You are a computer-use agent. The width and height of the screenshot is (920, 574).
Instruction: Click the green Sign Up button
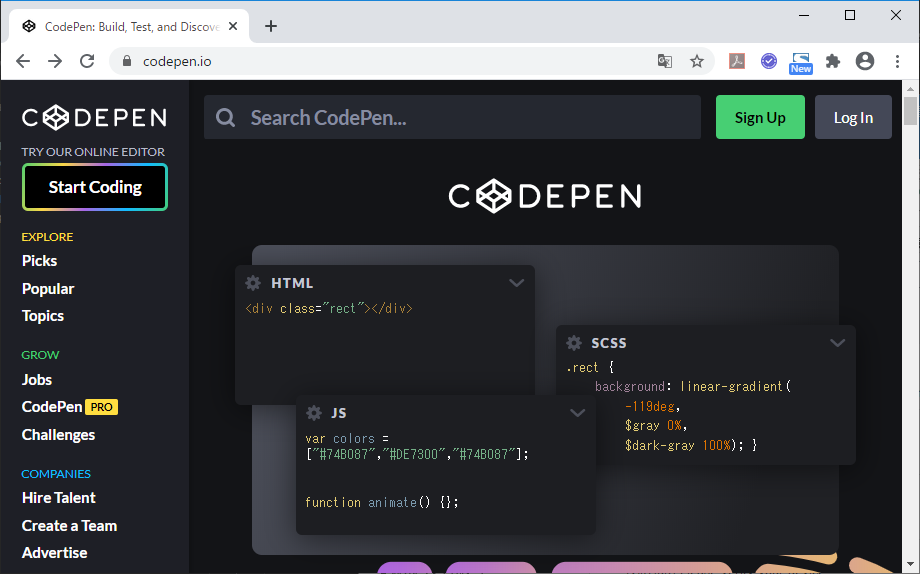point(760,117)
